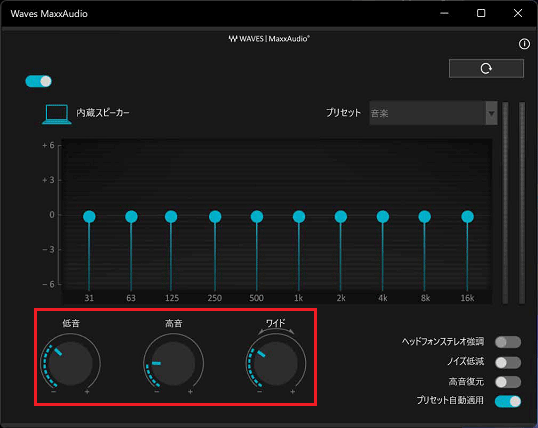
Task: Click the プリセット dropdown arrow
Action: pyautogui.click(x=491, y=113)
